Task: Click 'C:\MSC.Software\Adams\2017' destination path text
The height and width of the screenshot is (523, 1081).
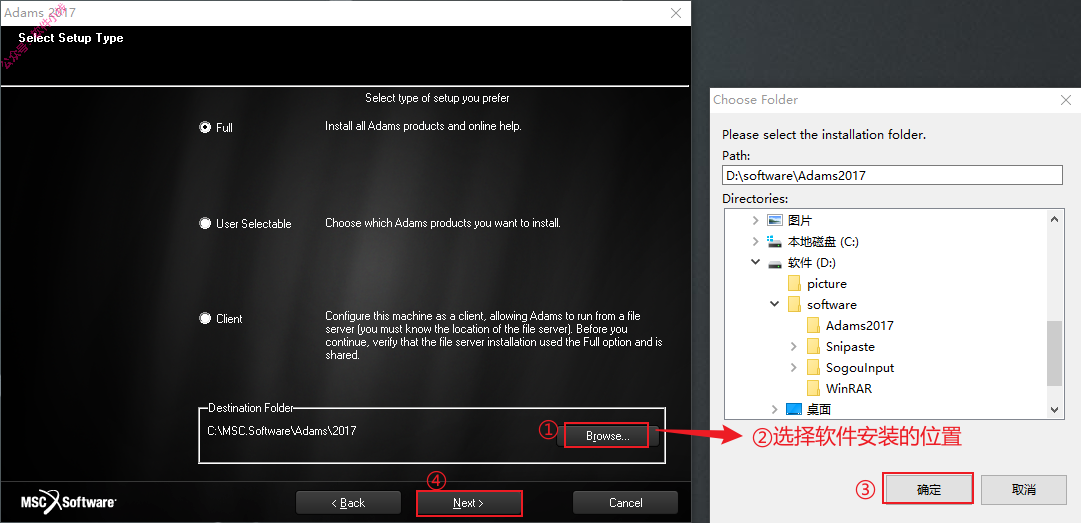Action: click(x=282, y=431)
